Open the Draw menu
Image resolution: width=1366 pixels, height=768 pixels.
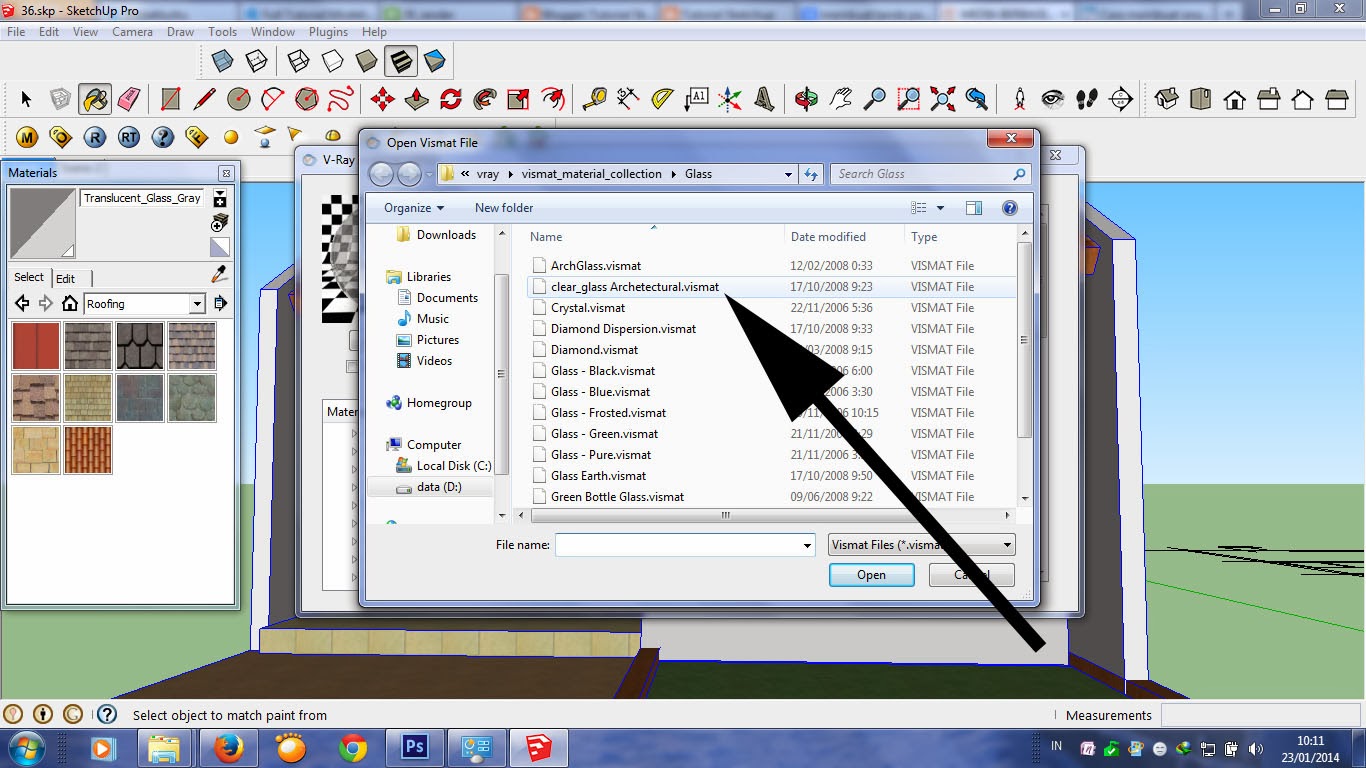click(180, 32)
